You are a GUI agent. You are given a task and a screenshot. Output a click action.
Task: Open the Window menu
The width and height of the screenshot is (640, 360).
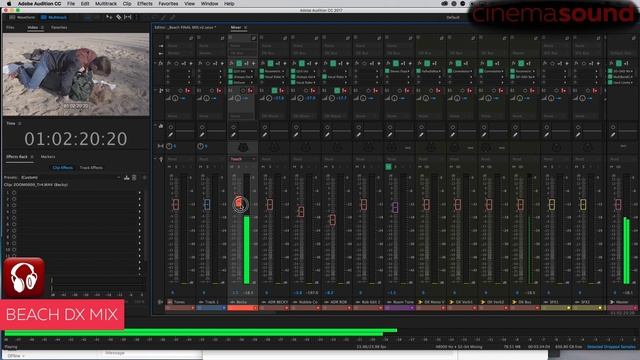[x=209, y=4]
